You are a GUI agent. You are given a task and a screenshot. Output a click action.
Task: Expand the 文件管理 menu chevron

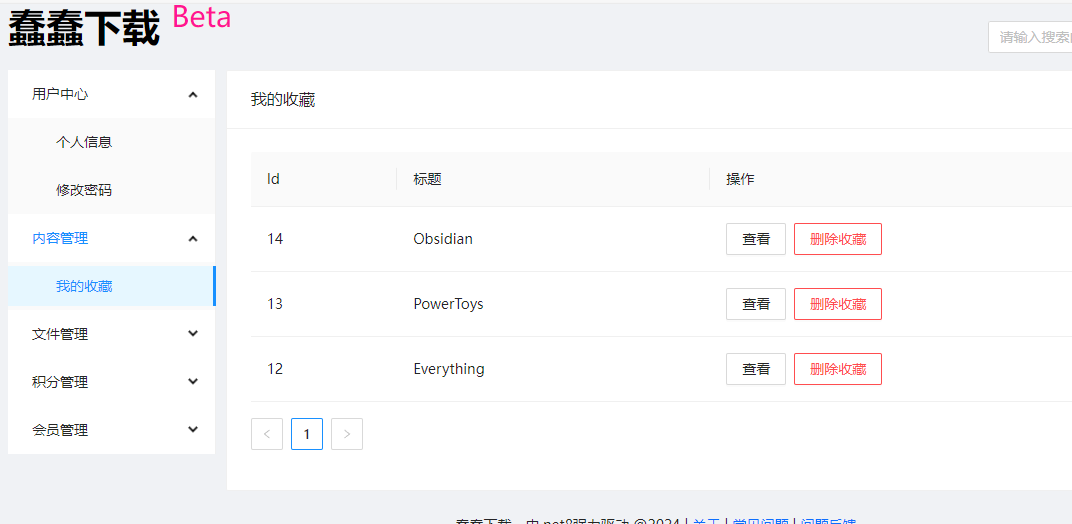(x=193, y=334)
